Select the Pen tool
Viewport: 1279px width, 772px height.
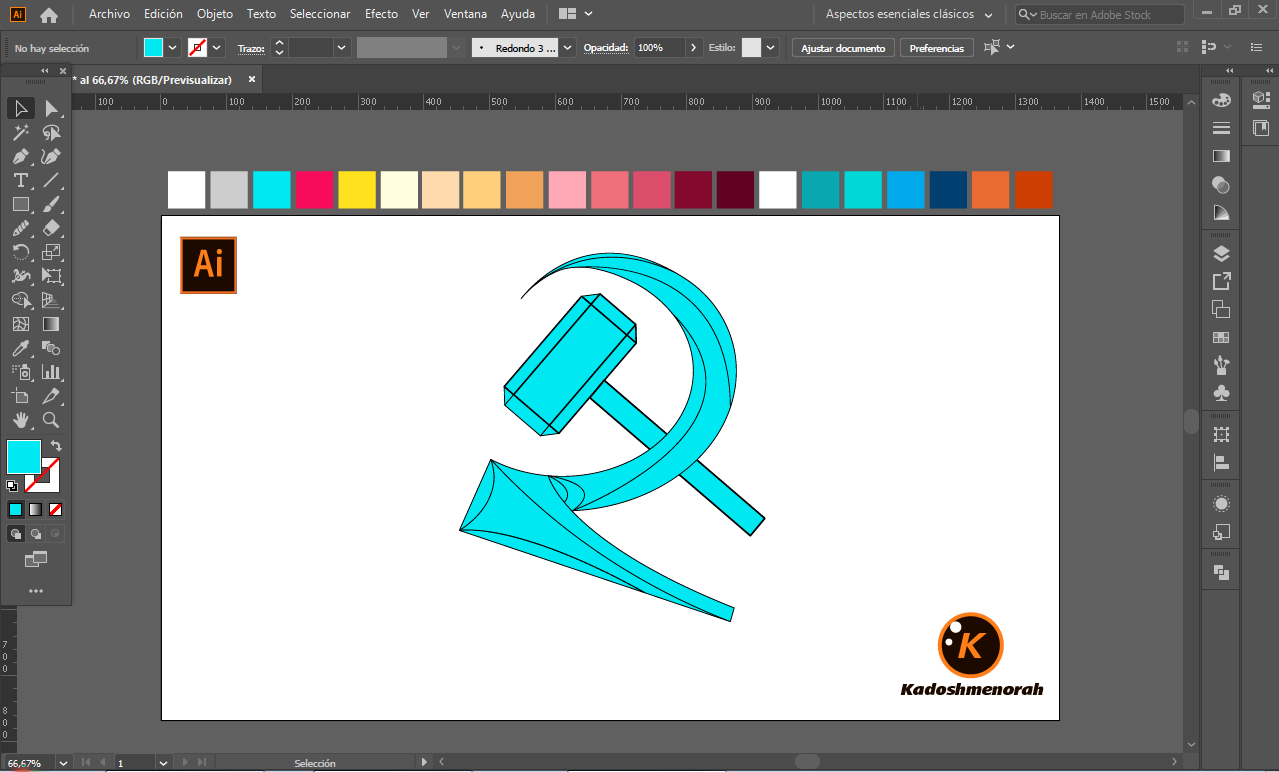click(20, 156)
